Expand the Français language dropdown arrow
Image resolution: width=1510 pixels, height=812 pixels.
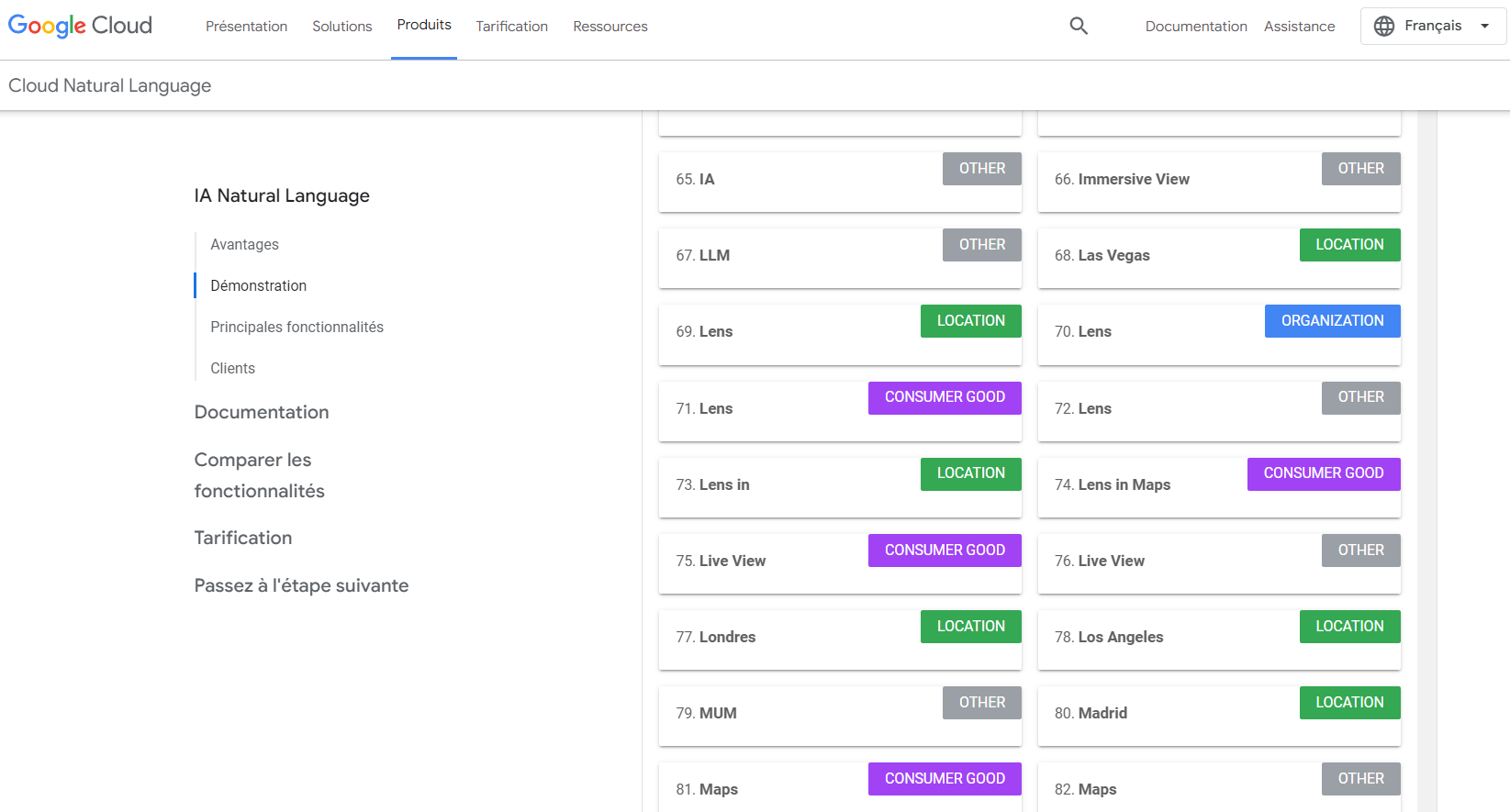(1484, 27)
